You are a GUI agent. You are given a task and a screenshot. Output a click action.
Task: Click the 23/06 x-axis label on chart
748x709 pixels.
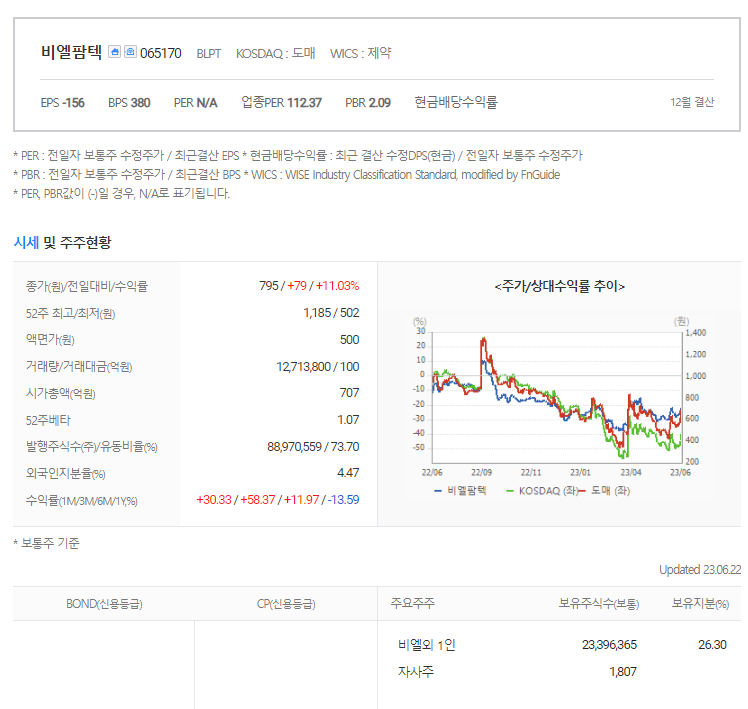pyautogui.click(x=680, y=472)
